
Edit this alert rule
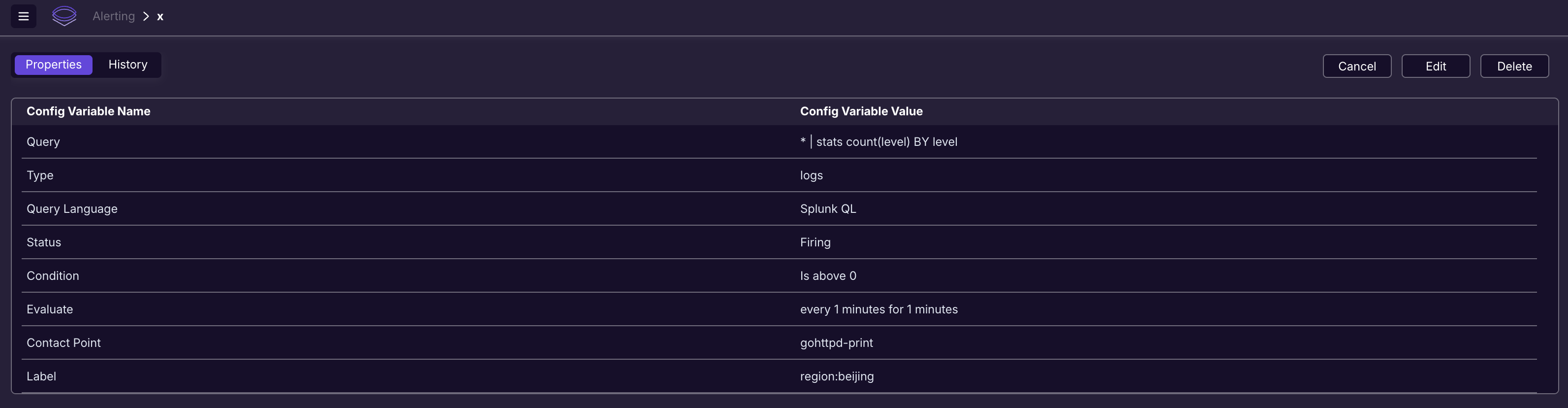coord(1435,67)
